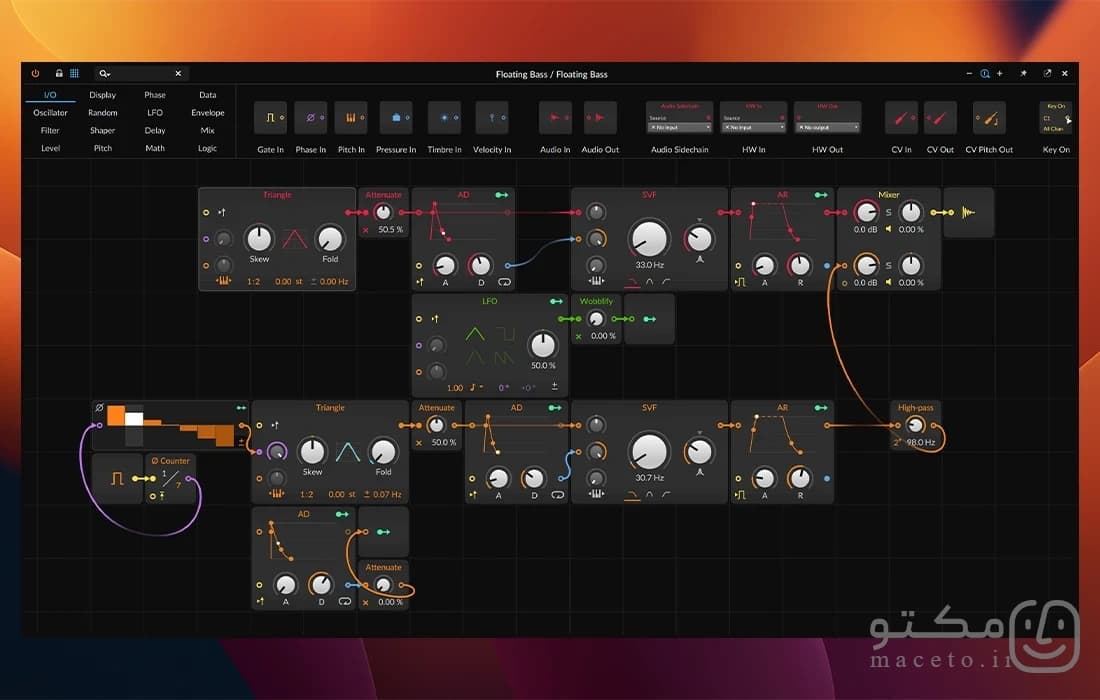The image size is (1100, 700).
Task: Click the lock icon in title bar
Action: click(x=59, y=73)
